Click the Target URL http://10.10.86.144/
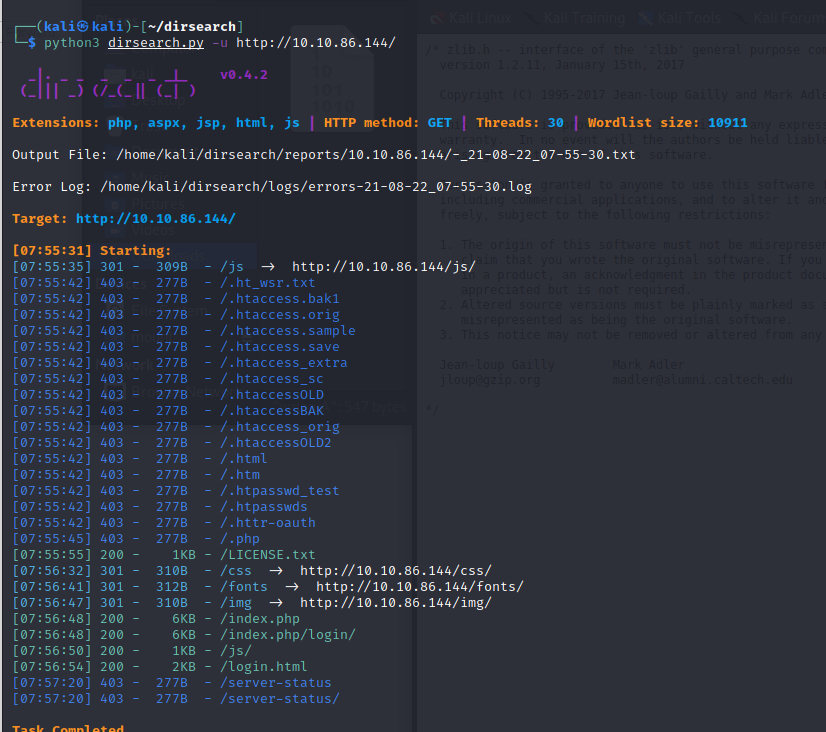Image resolution: width=826 pixels, height=732 pixels. (155, 219)
